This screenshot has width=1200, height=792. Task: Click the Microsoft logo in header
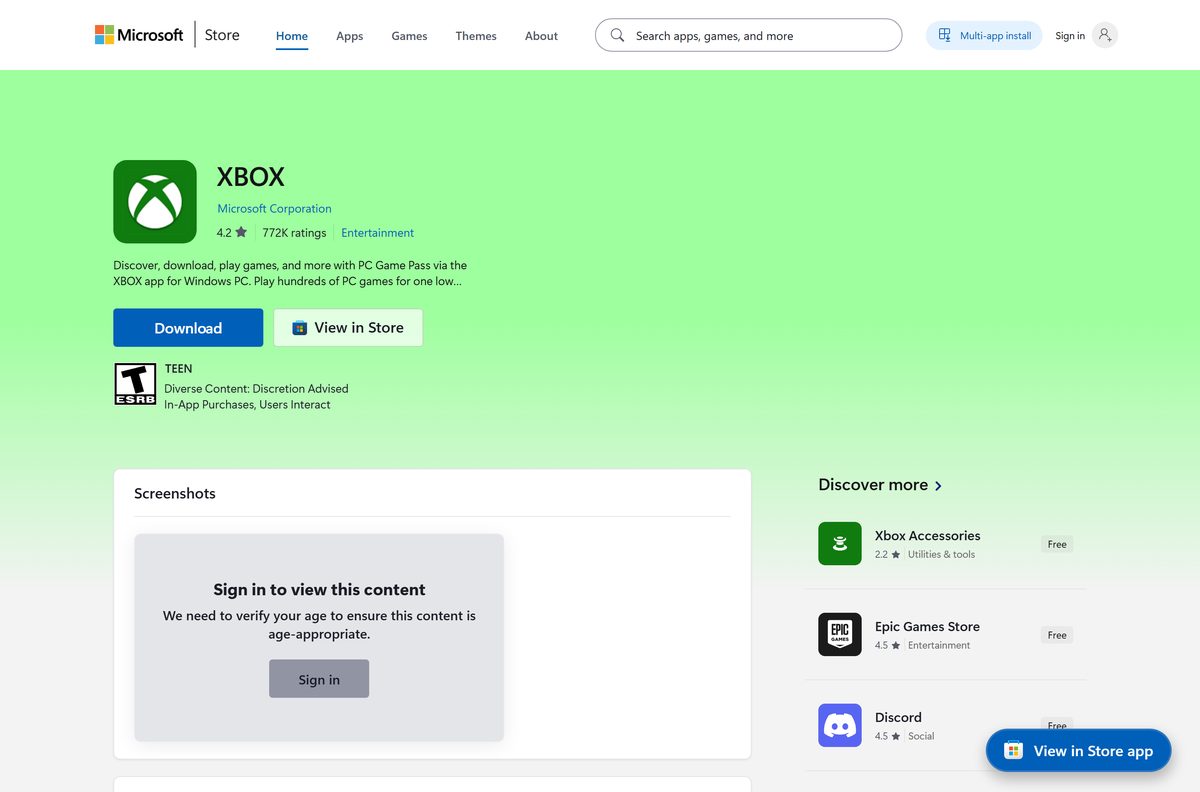click(x=139, y=35)
